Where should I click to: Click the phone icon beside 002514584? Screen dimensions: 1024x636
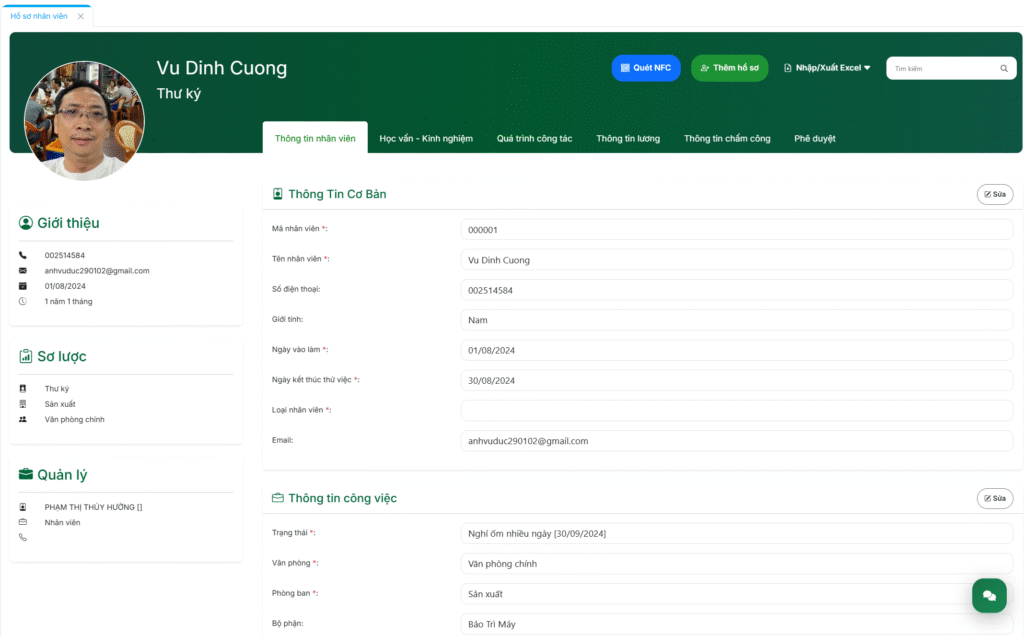(23, 255)
